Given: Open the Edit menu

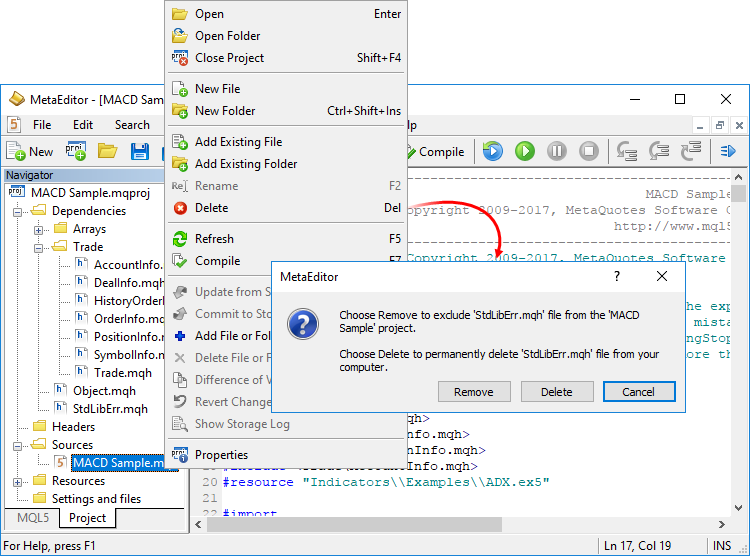Looking at the screenshot, I should 83,125.
